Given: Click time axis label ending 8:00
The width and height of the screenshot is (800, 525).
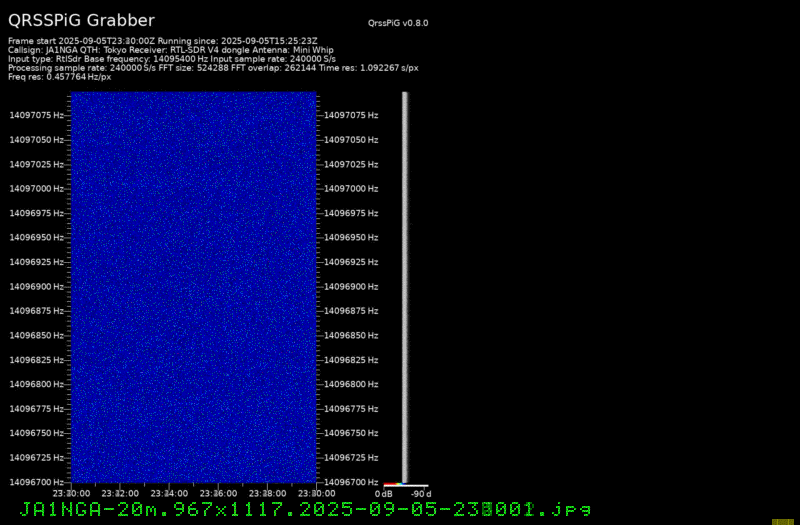Looking at the screenshot, I should [267, 494].
